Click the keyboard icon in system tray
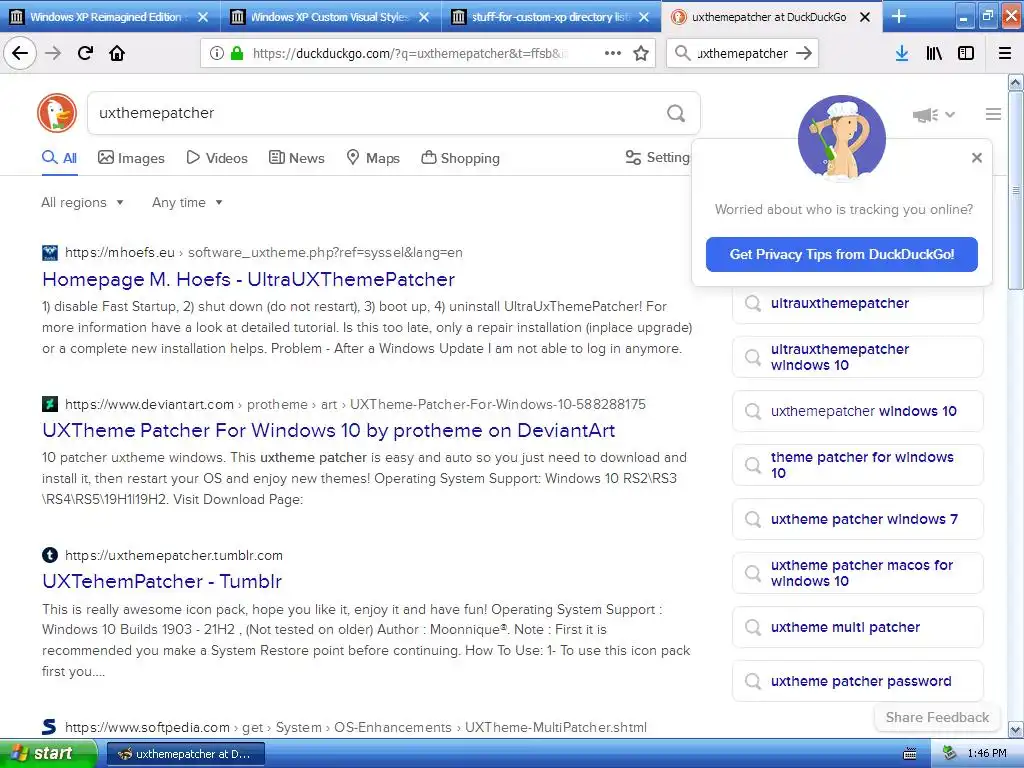 coord(909,754)
